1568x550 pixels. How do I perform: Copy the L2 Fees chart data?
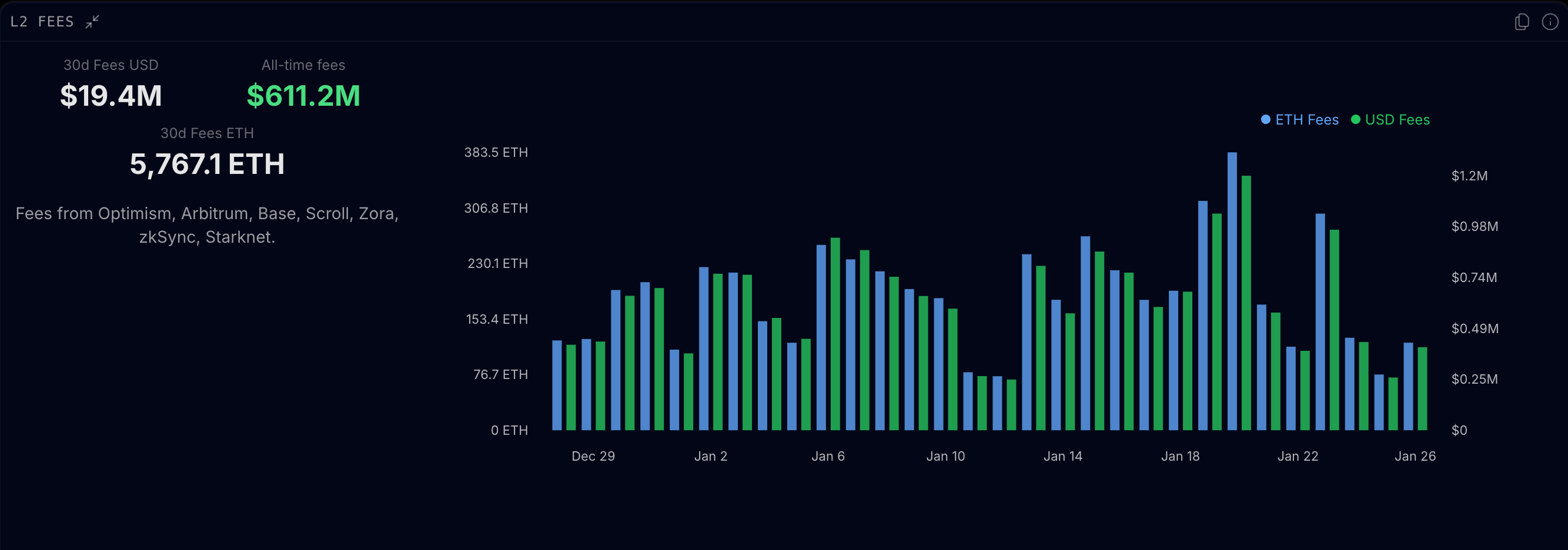(1522, 22)
